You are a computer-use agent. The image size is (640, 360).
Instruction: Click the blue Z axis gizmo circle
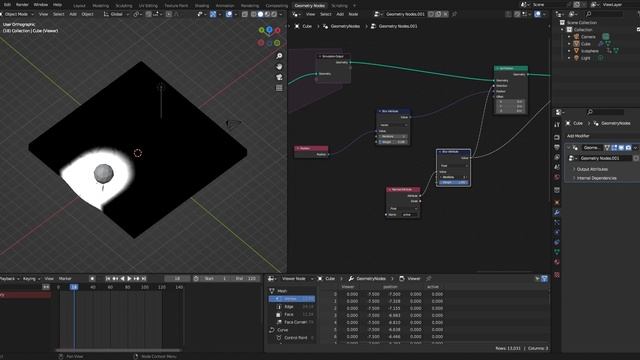269,29
